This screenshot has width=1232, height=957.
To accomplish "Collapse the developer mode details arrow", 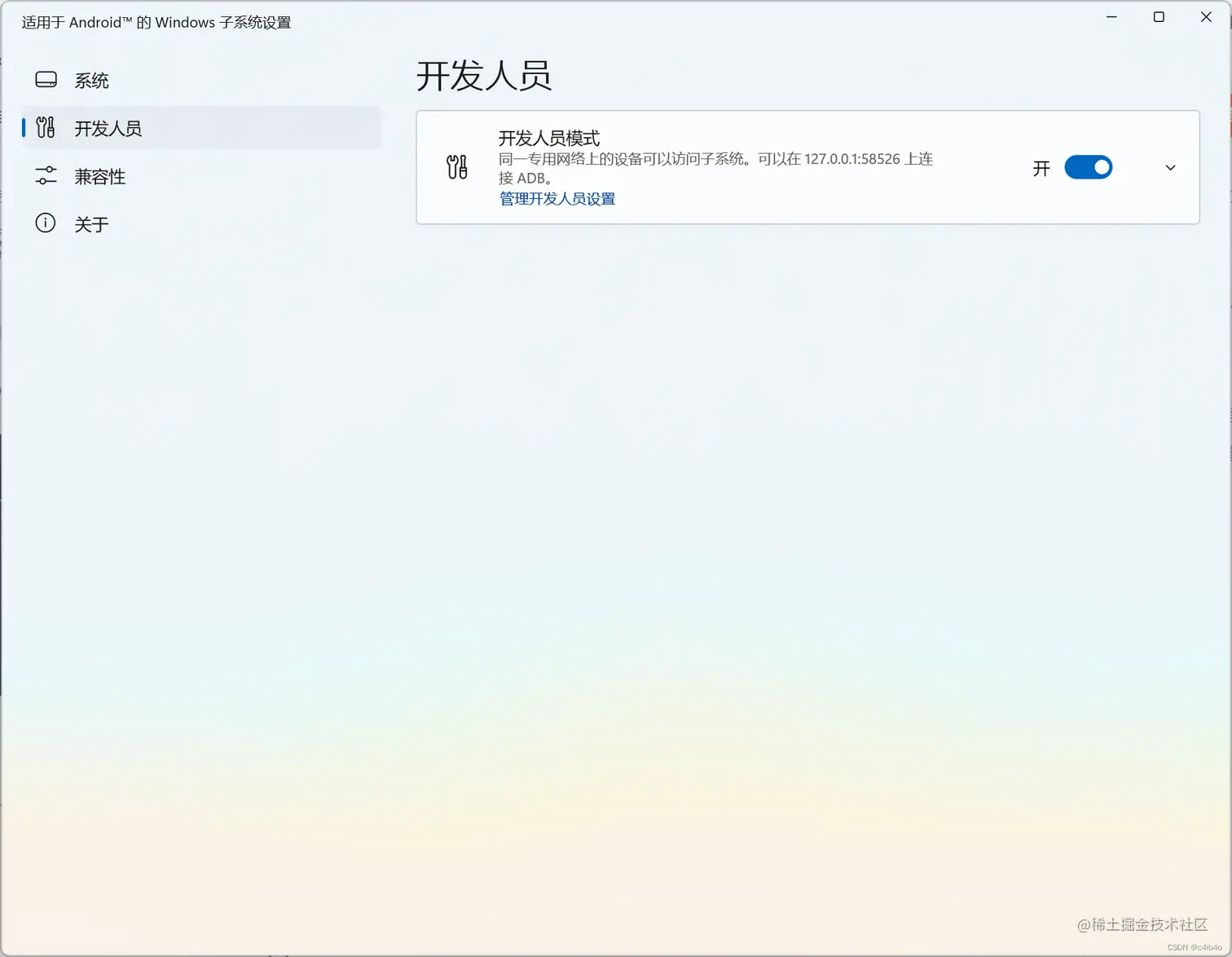I will click(1170, 167).
